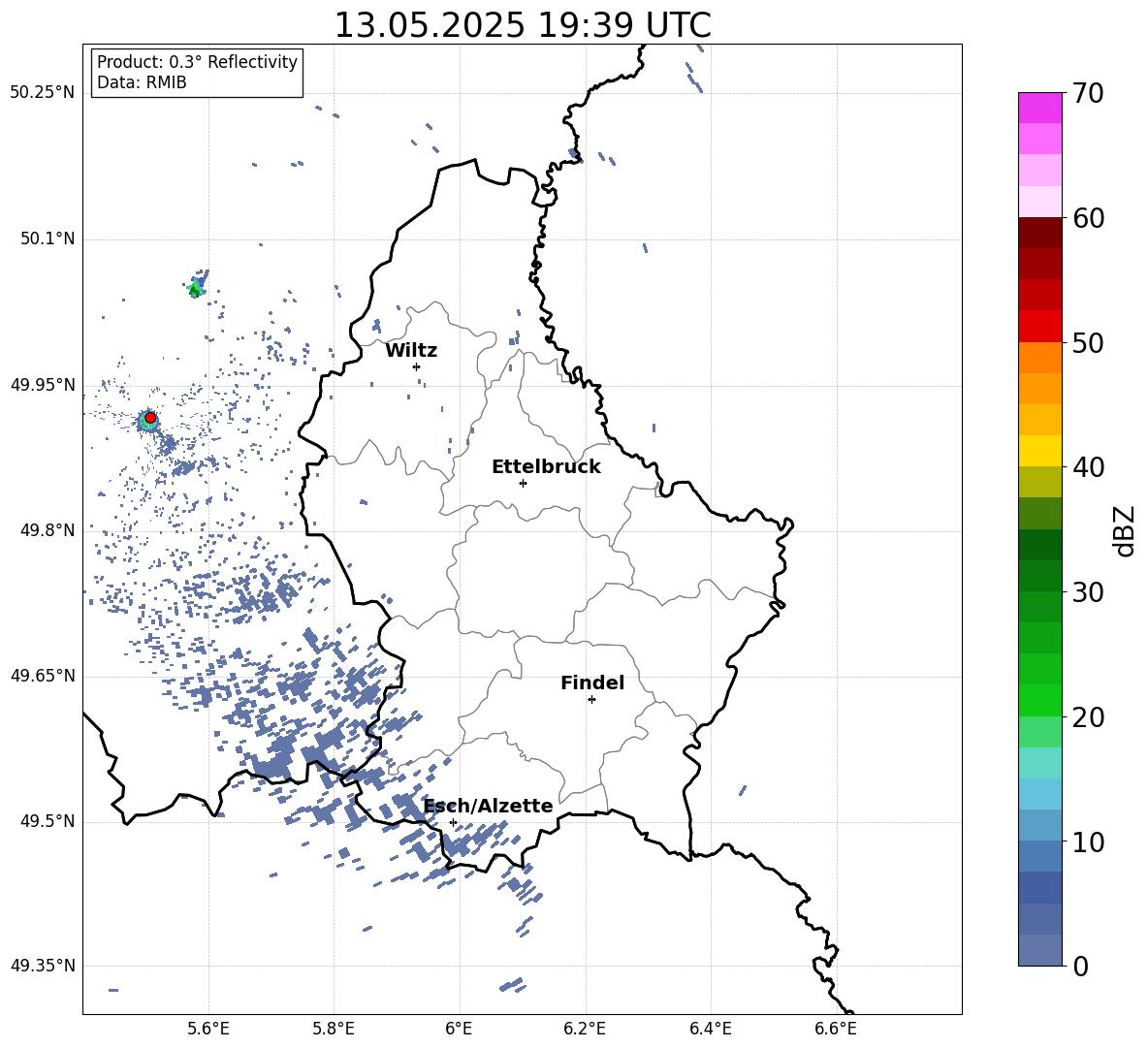The image size is (1148, 1048).
Task: Click the Data: RMIB text
Action: (142, 82)
